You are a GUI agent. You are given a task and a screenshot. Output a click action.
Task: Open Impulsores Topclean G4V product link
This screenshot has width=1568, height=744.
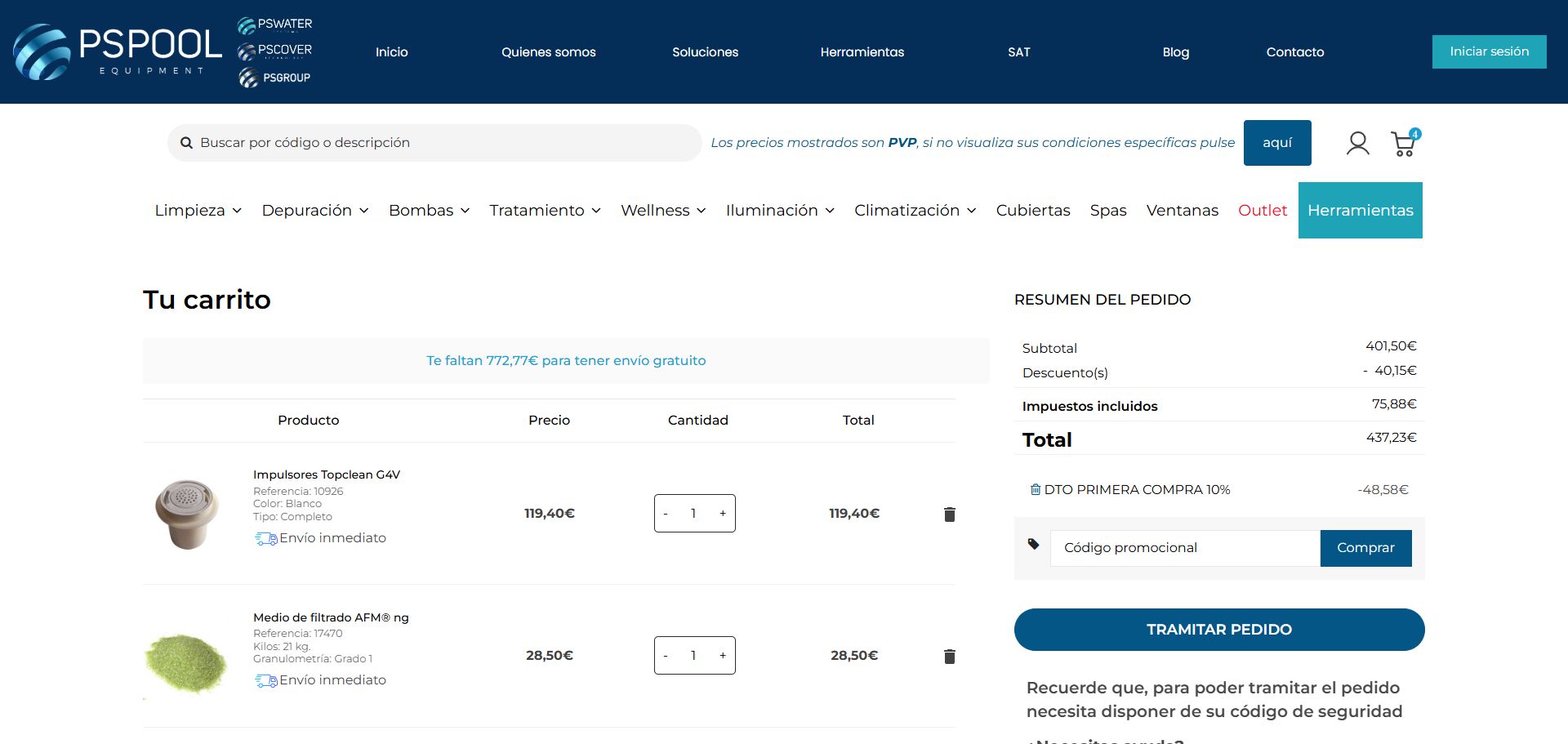(327, 474)
